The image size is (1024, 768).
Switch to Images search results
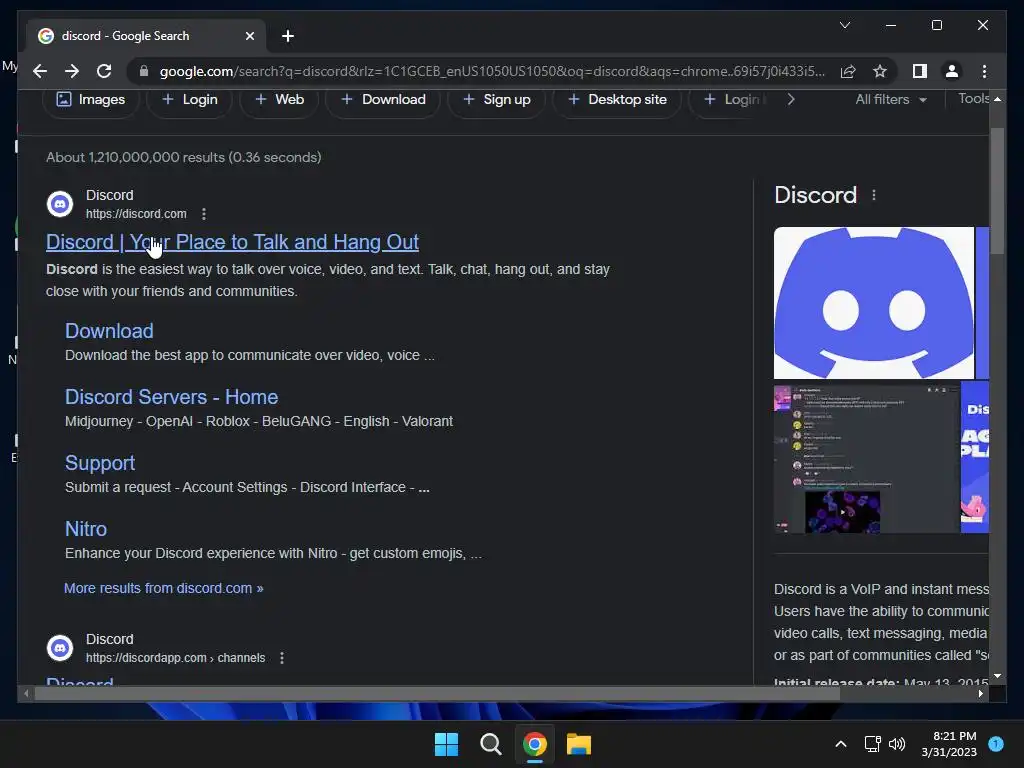pyautogui.click(x=91, y=100)
